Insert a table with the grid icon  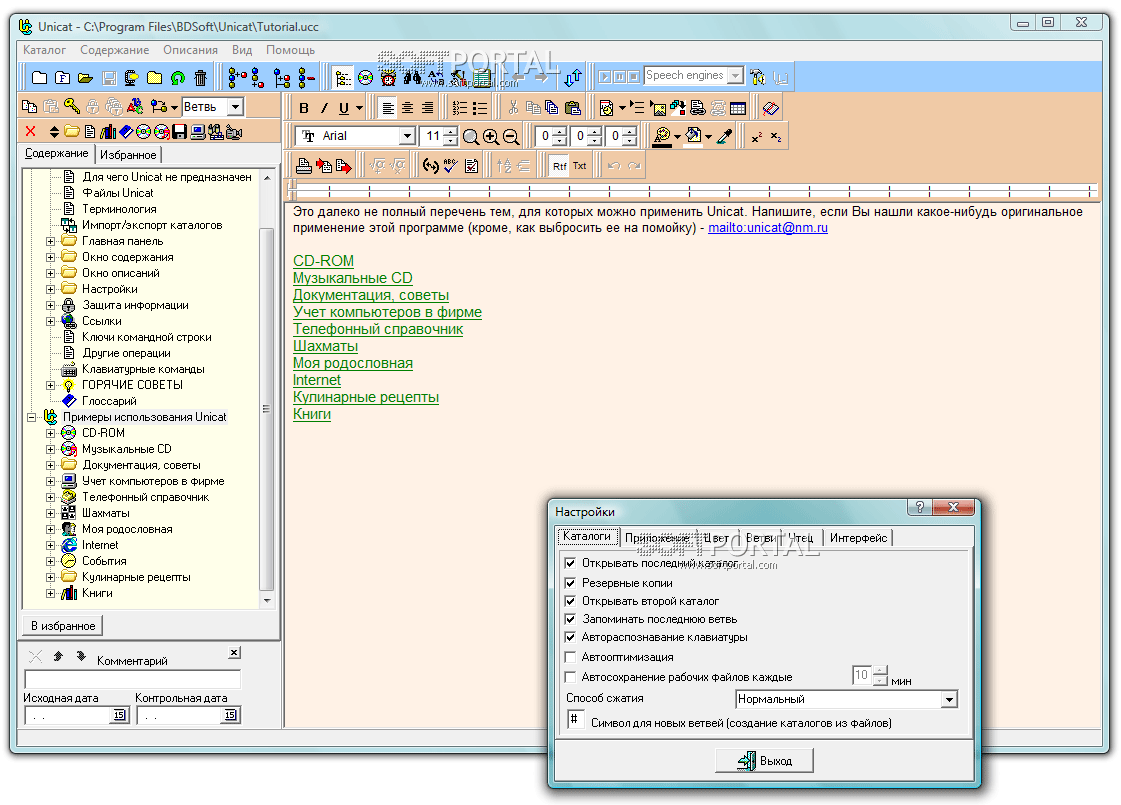coord(738,109)
